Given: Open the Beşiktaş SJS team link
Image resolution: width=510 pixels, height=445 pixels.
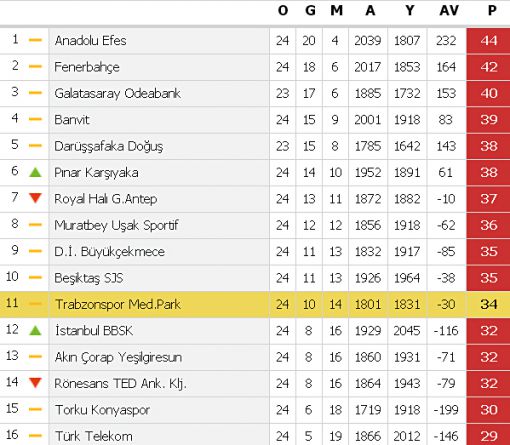Looking at the screenshot, I should coord(89,278).
